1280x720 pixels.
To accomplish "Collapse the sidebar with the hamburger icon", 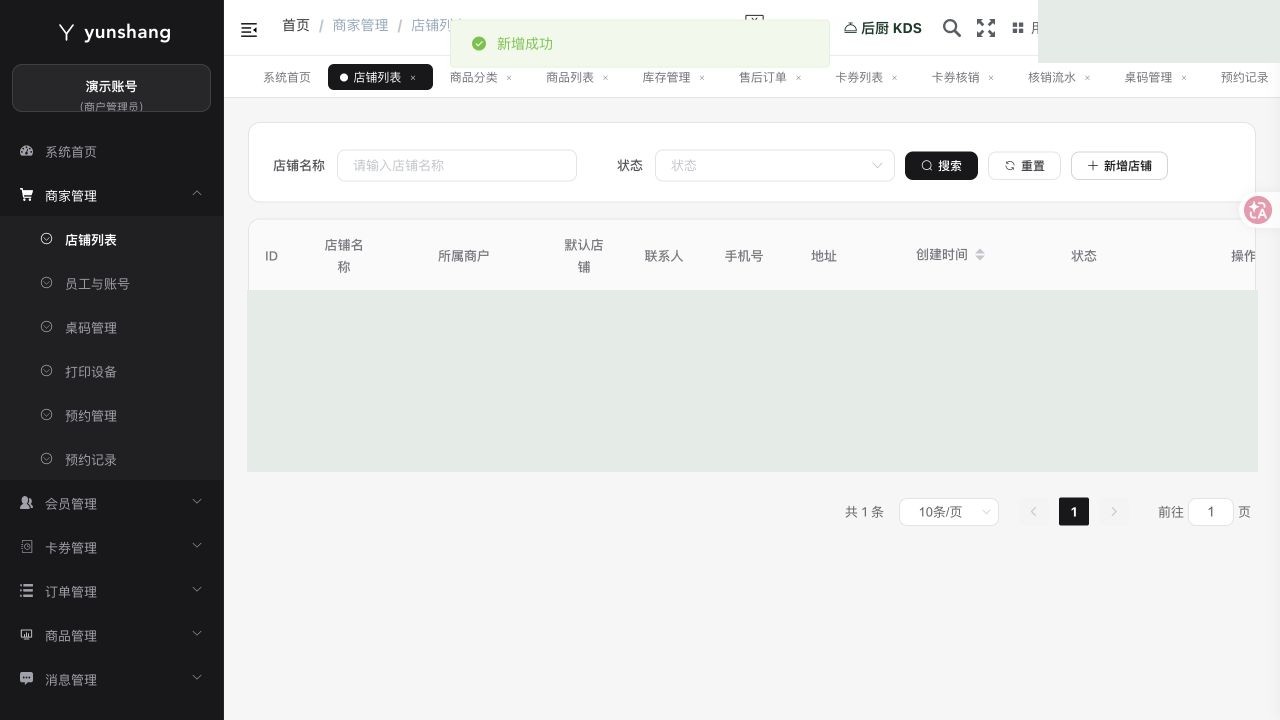I will [x=249, y=30].
